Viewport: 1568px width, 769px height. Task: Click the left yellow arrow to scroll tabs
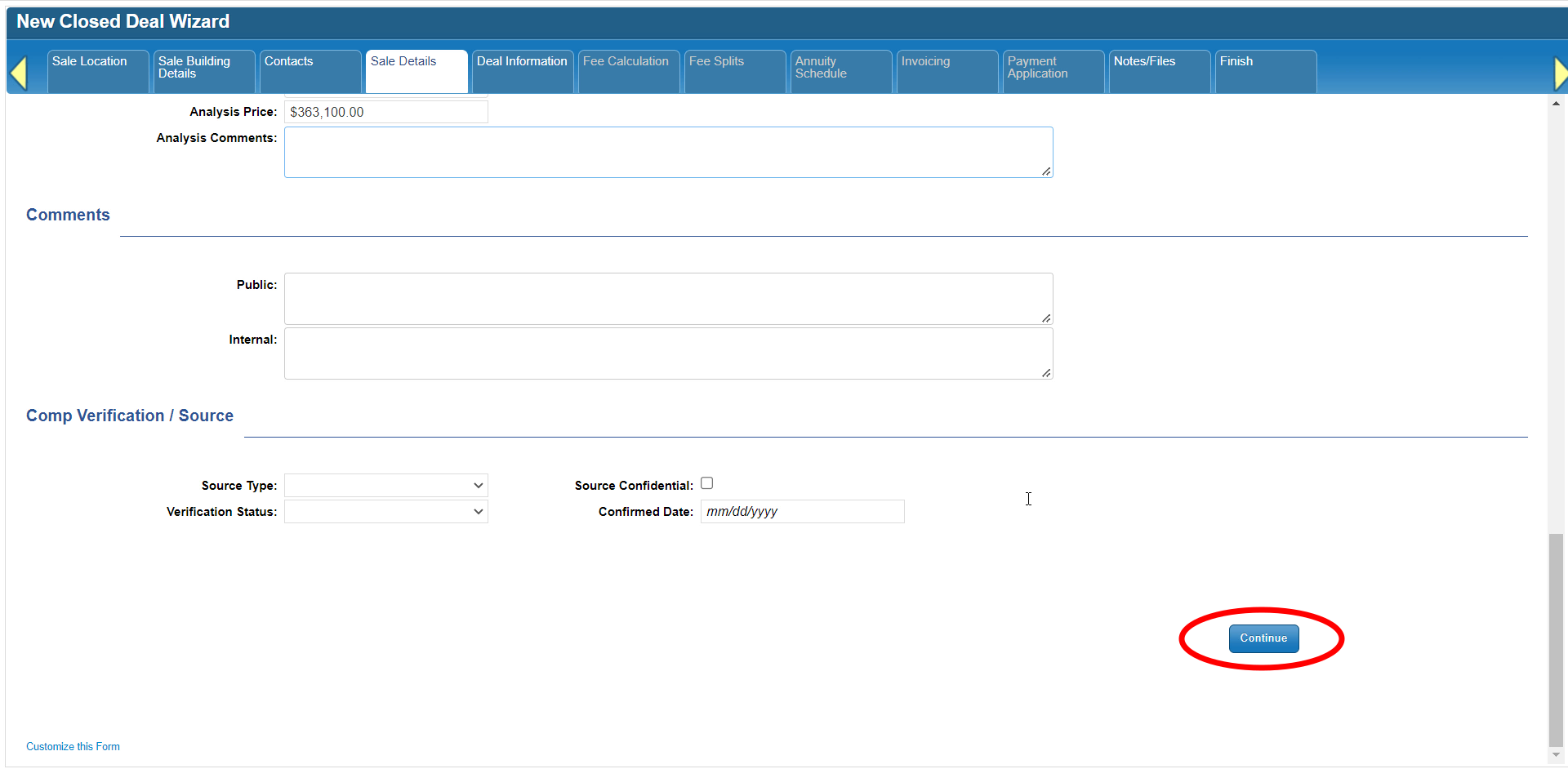tap(19, 73)
